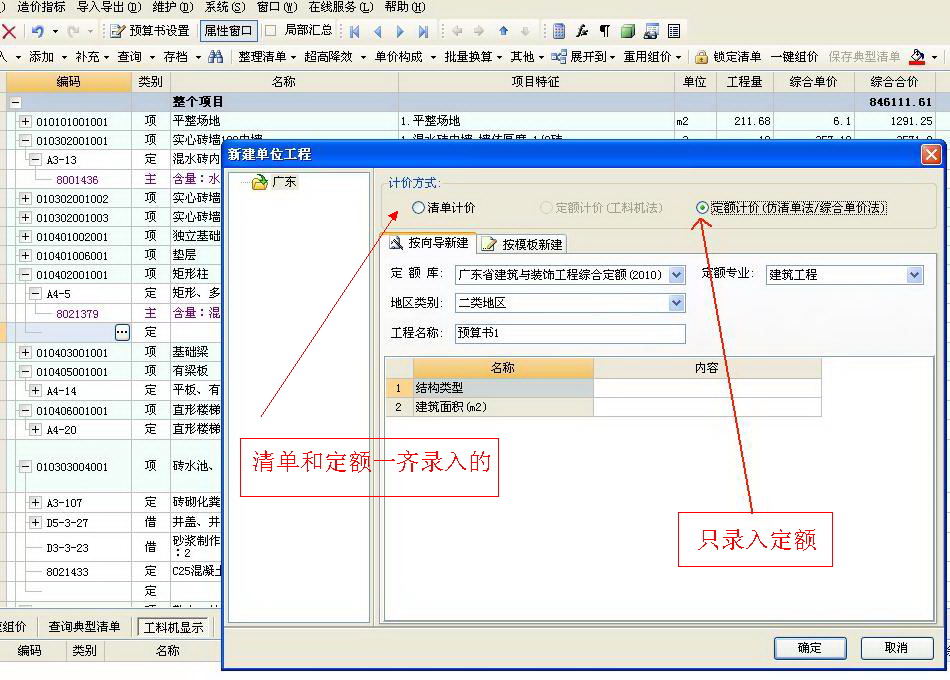950x680 pixels.
Task: Open the calculator icon in toolbar
Action: click(559, 31)
